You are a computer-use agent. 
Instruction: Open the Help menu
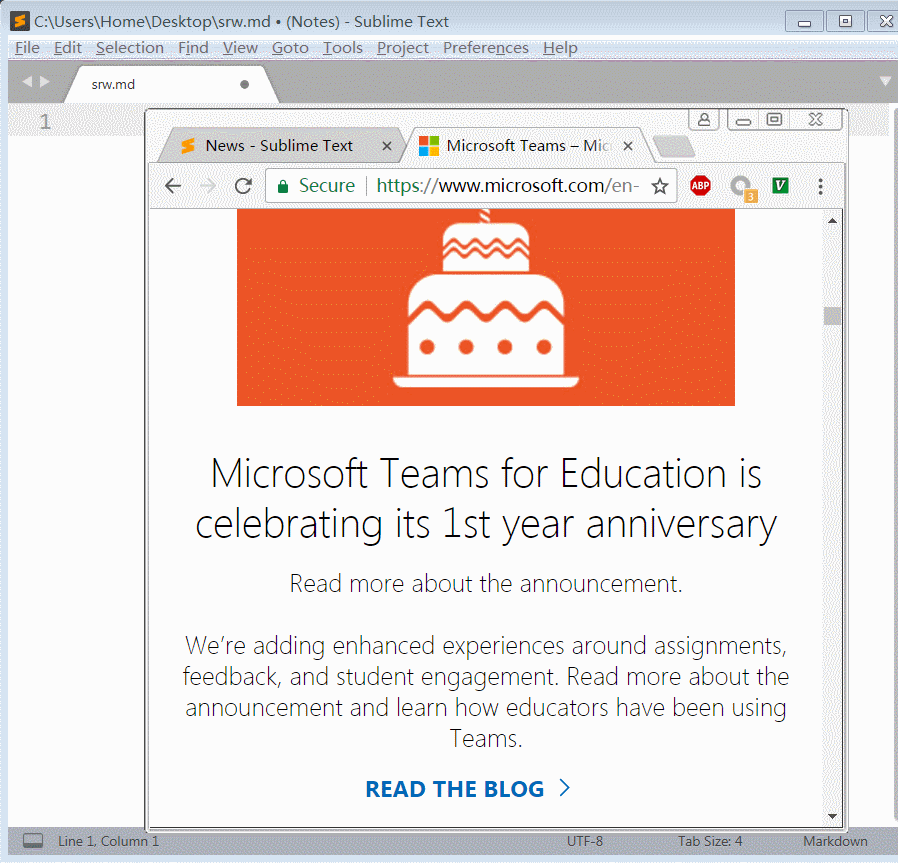(560, 48)
